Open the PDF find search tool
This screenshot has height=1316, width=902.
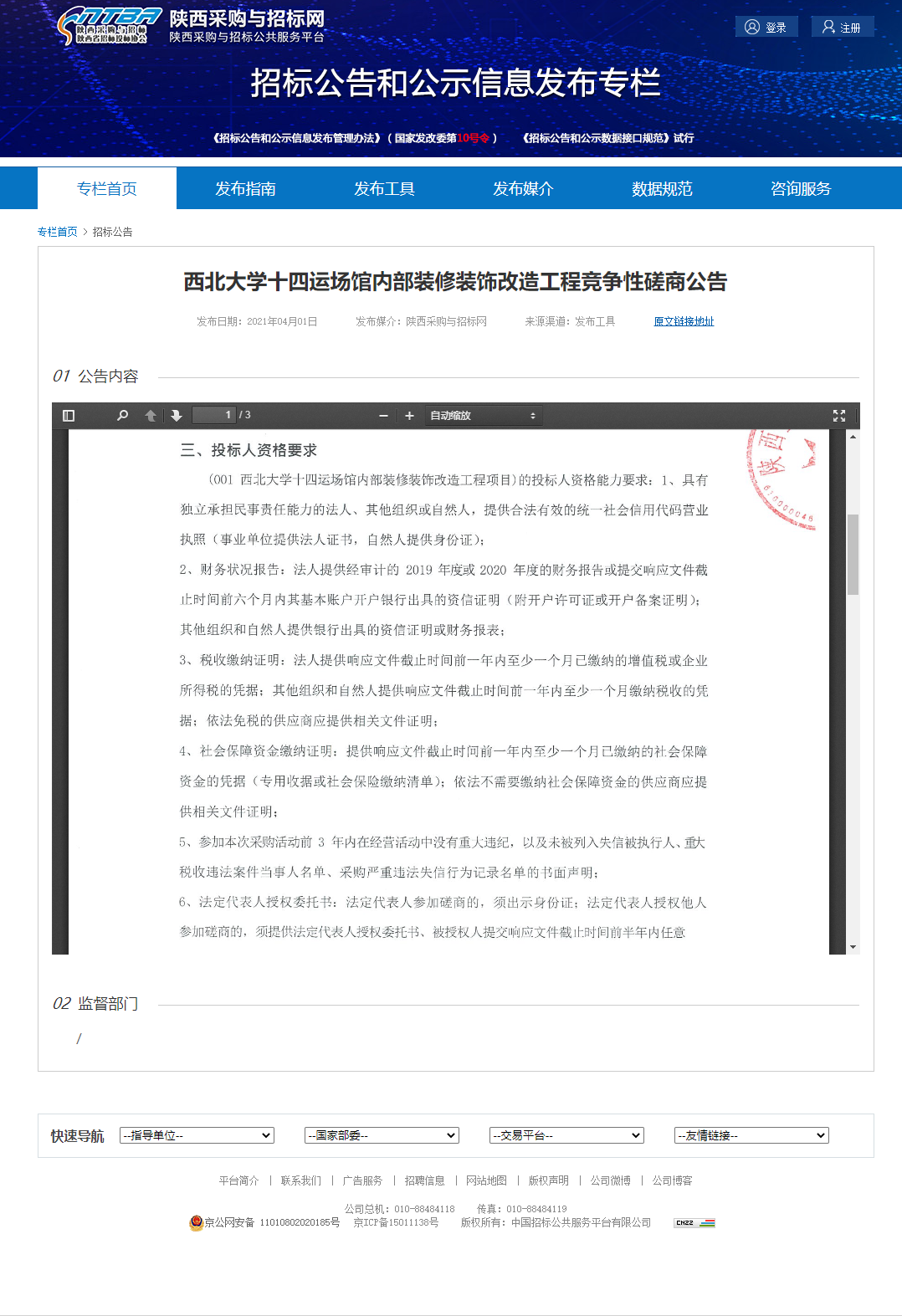tap(123, 416)
